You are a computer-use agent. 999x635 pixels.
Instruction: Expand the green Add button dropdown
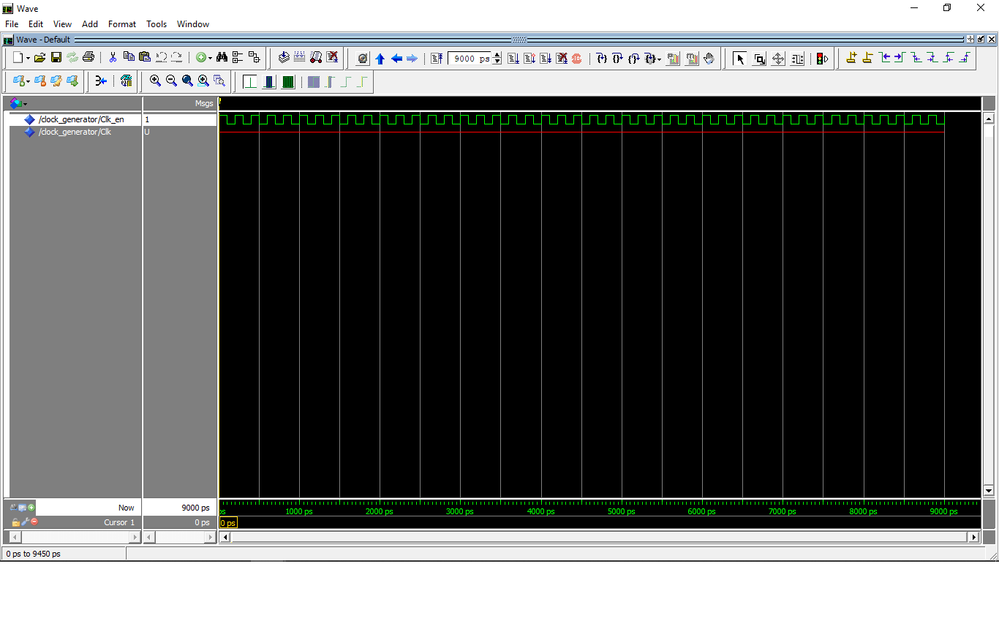click(210, 58)
